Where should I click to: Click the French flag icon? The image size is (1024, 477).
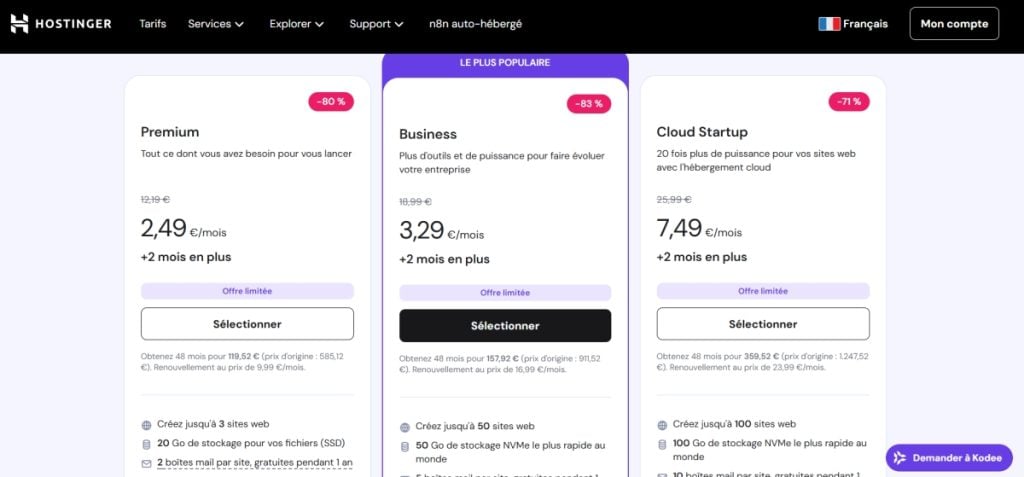[829, 24]
